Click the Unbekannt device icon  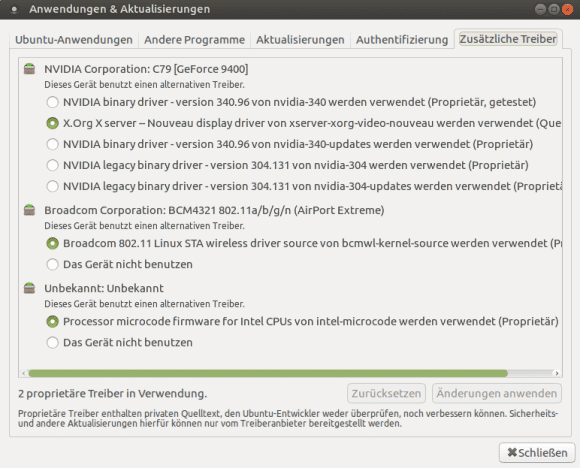[x=29, y=288]
